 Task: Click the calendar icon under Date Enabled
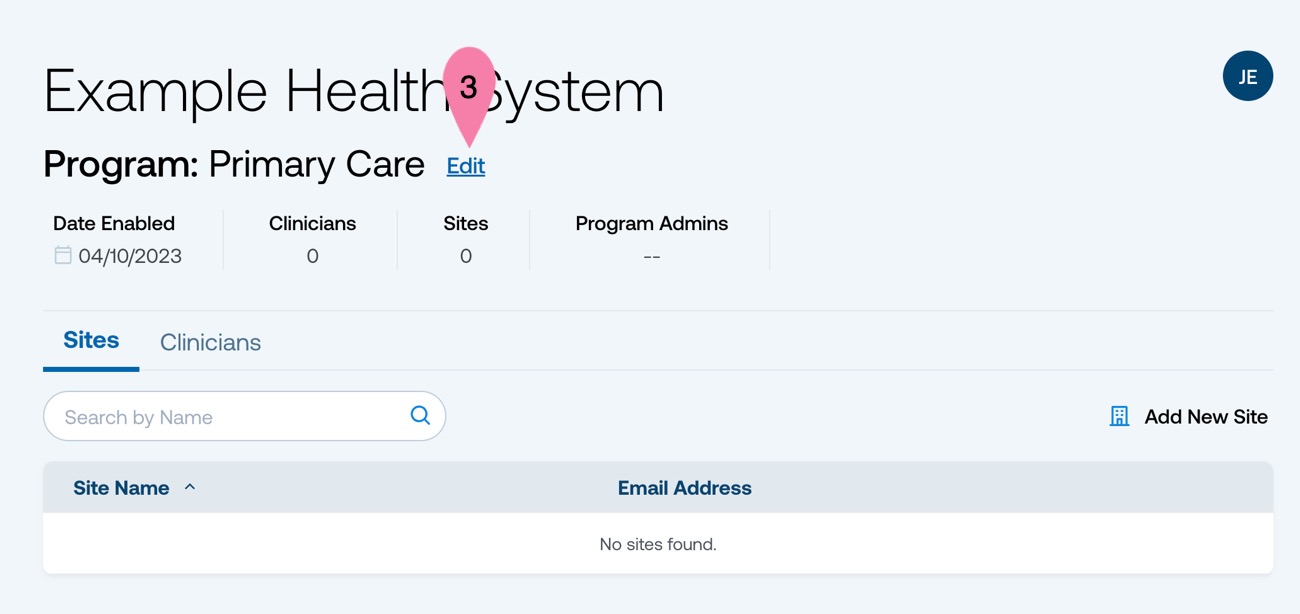62,255
